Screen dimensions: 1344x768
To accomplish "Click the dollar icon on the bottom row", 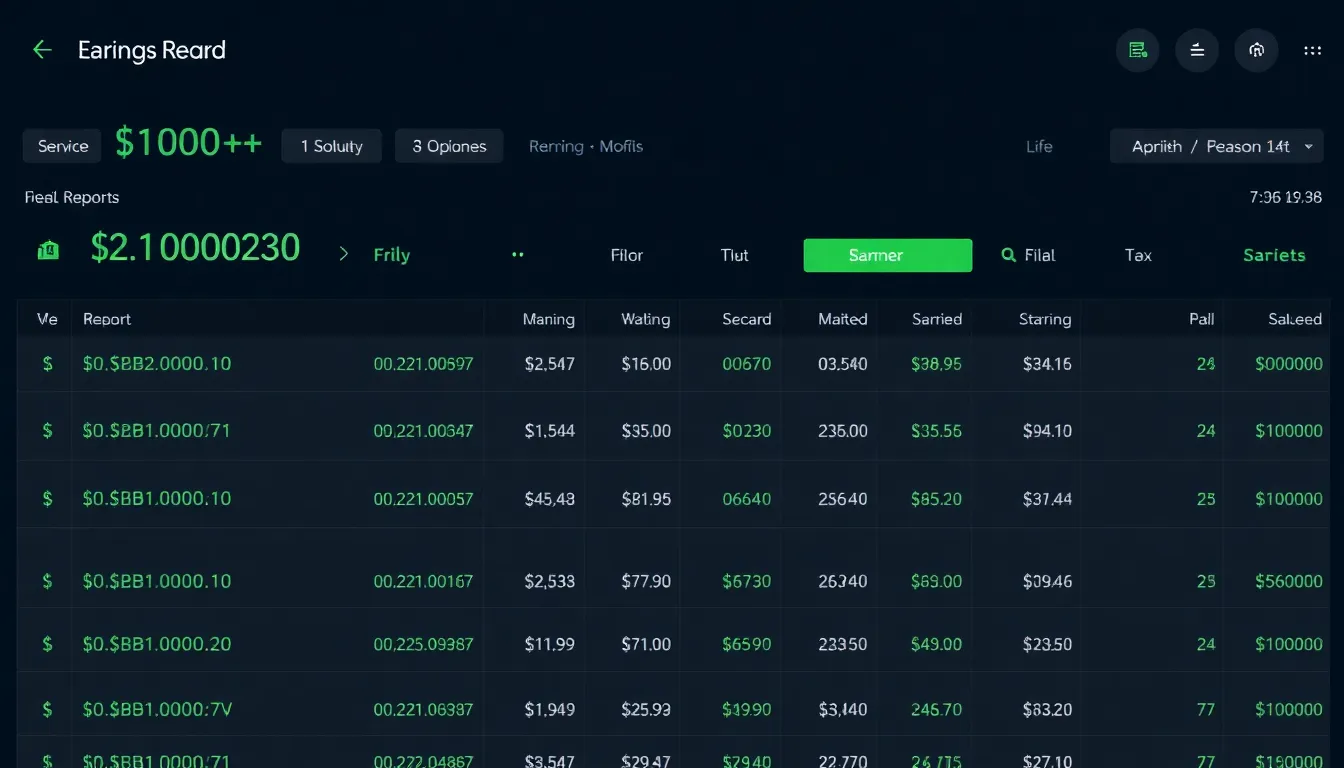I will click(46, 760).
